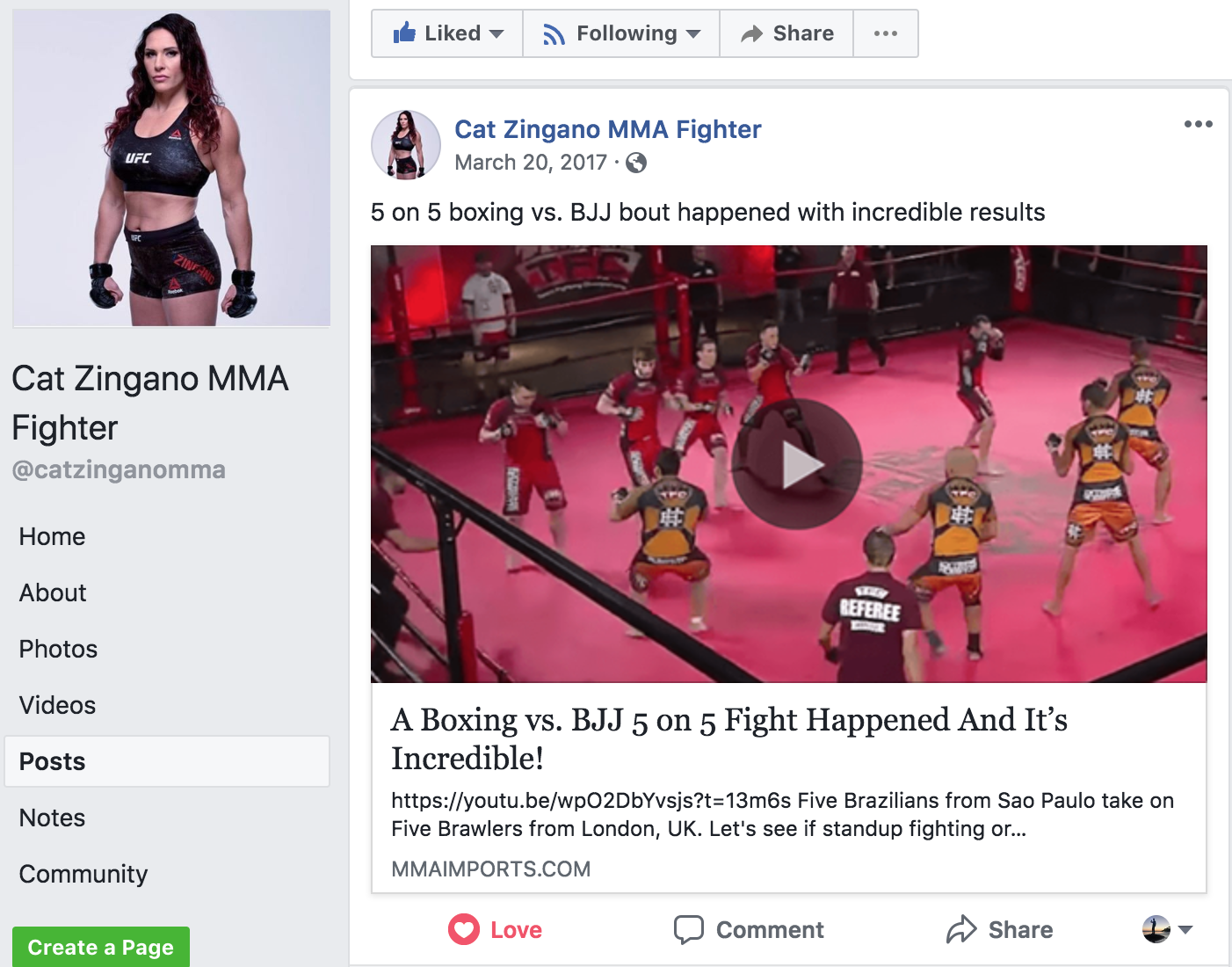Click the public globe privacy icon

[x=636, y=163]
